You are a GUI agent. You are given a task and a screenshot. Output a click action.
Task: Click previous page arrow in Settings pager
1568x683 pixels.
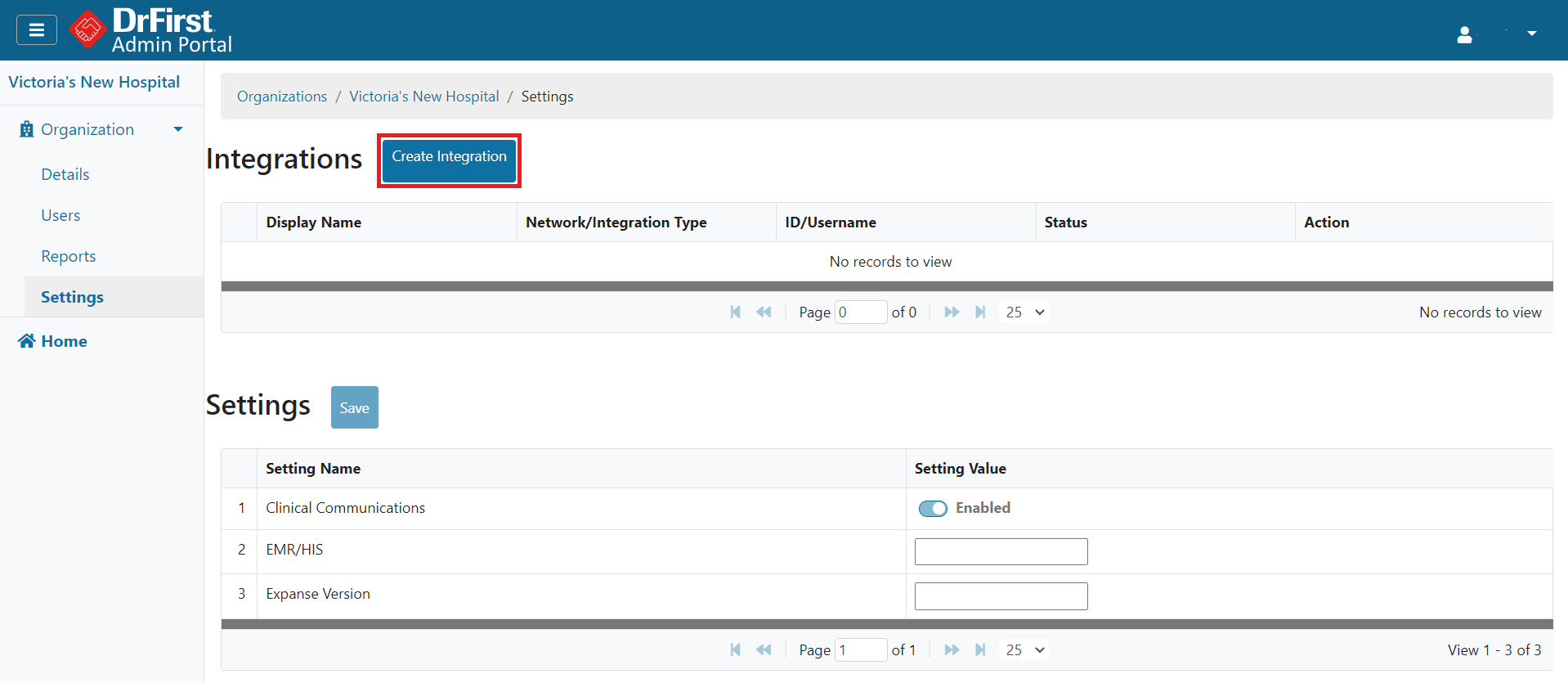(x=764, y=650)
